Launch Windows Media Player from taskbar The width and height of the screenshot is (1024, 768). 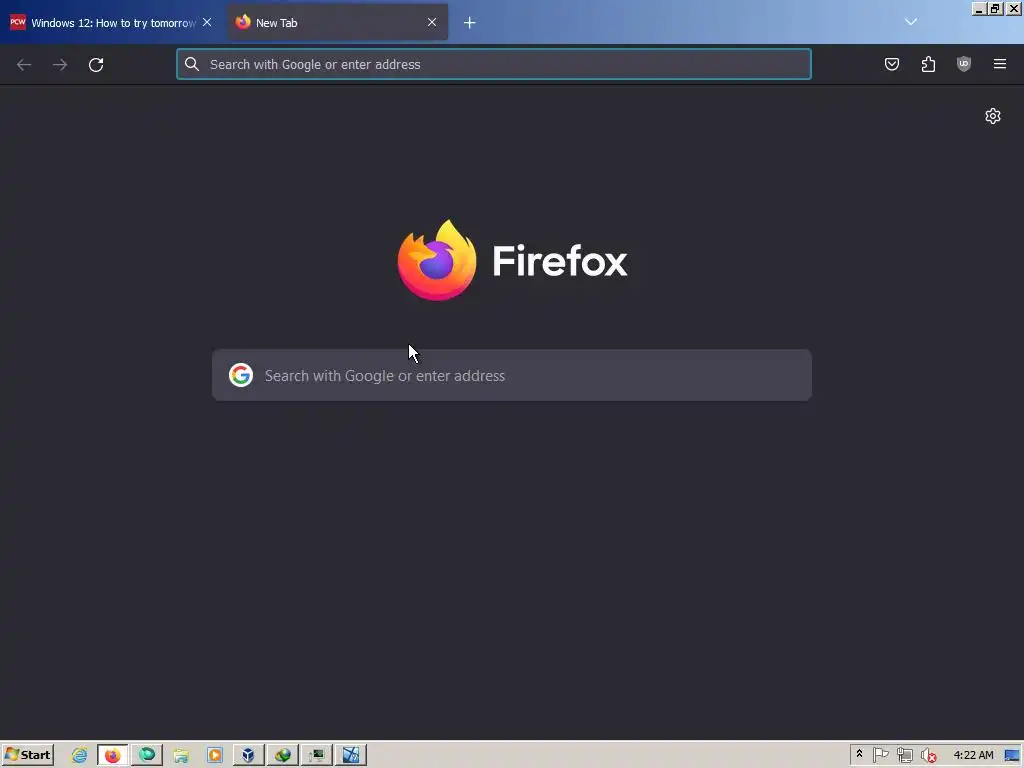pos(215,756)
